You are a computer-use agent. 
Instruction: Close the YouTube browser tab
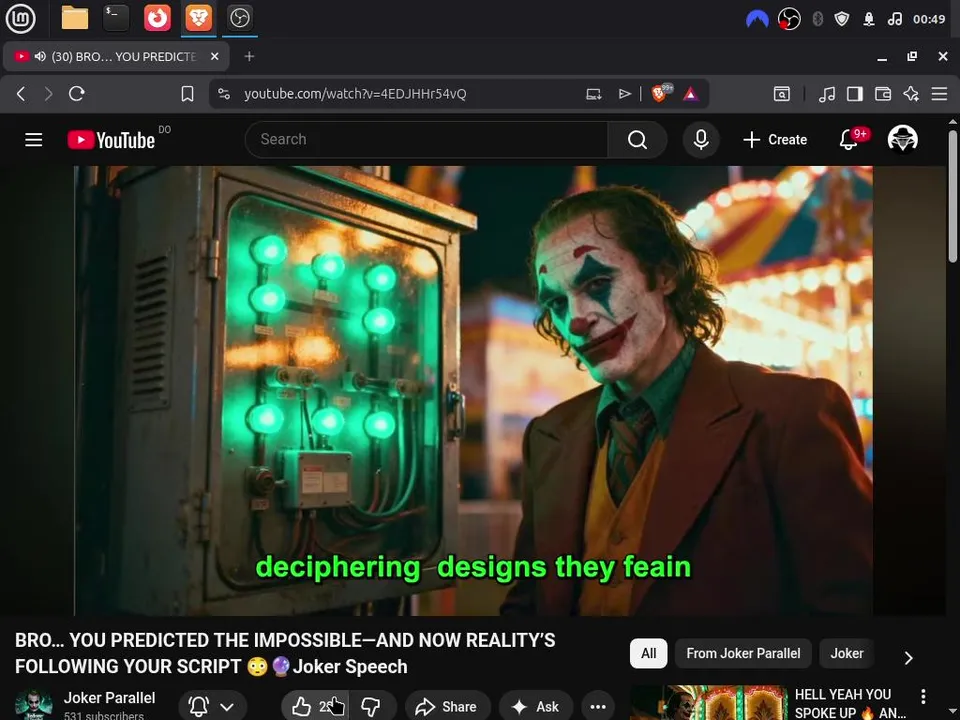214,56
